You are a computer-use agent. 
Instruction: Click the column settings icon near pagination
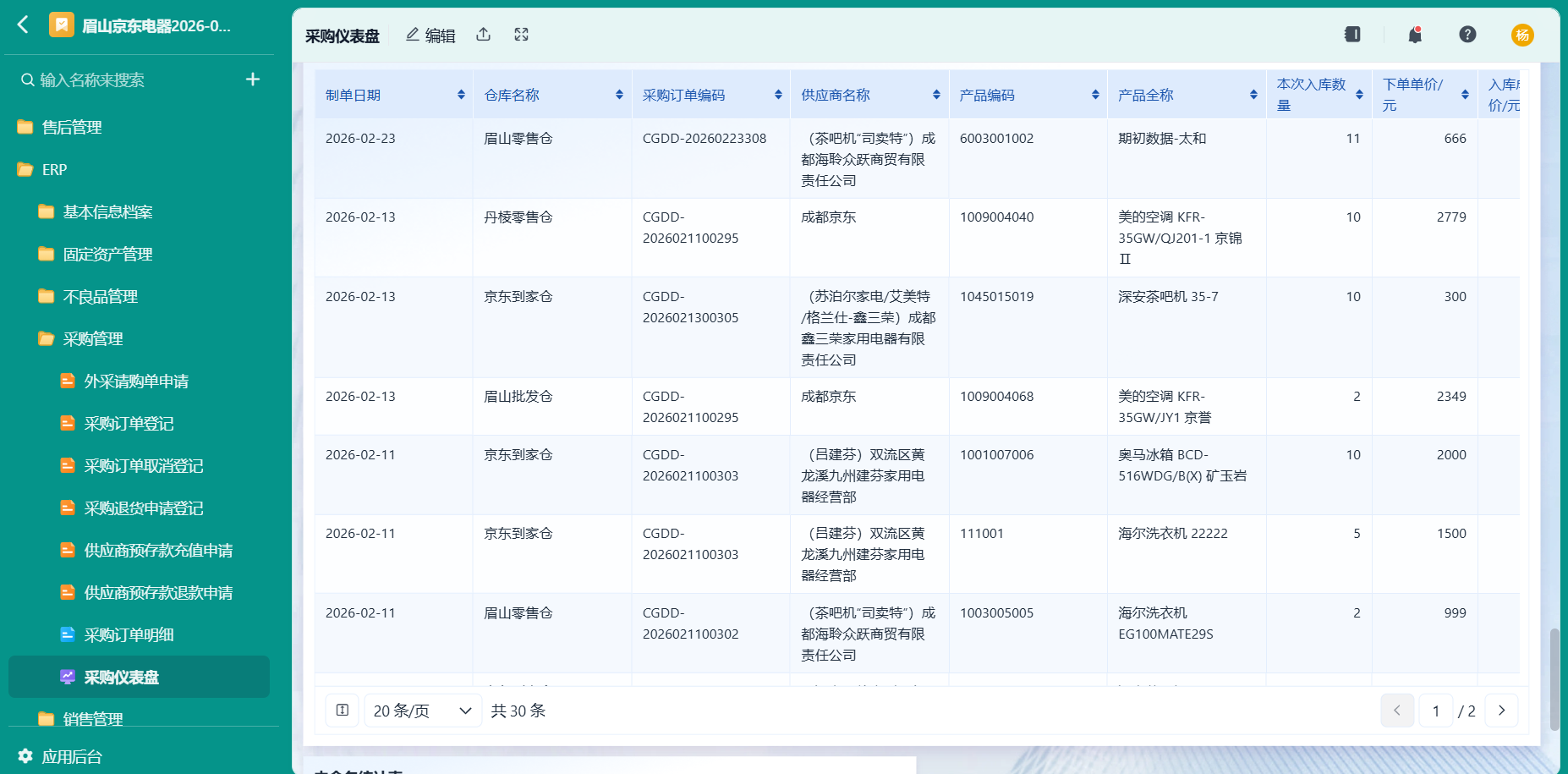pos(343,711)
